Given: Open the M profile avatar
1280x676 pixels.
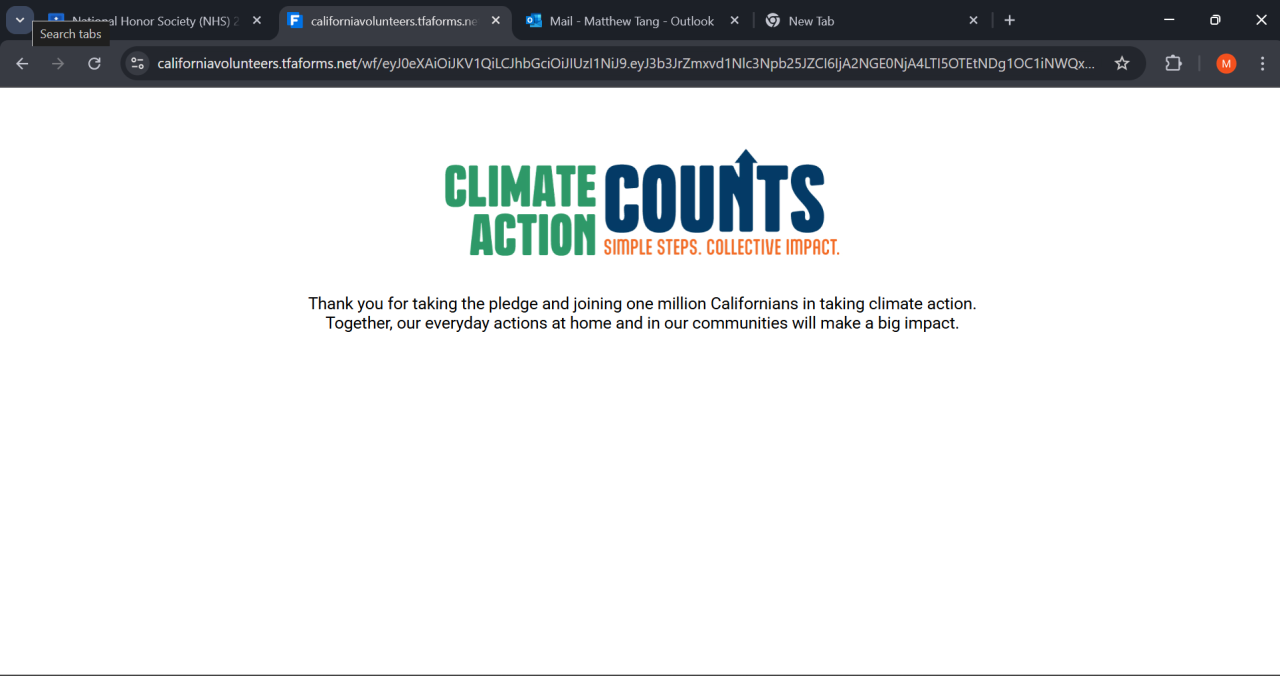Looking at the screenshot, I should pos(1226,63).
